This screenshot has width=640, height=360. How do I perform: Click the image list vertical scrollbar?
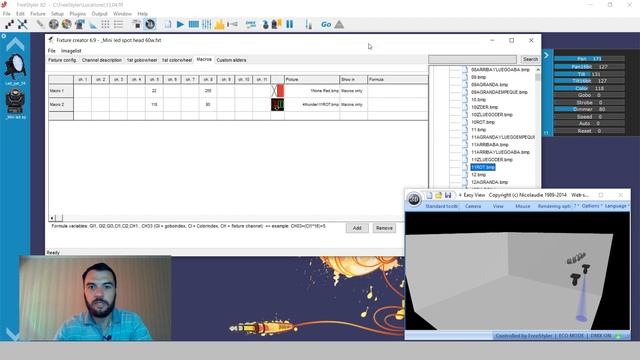click(538, 127)
